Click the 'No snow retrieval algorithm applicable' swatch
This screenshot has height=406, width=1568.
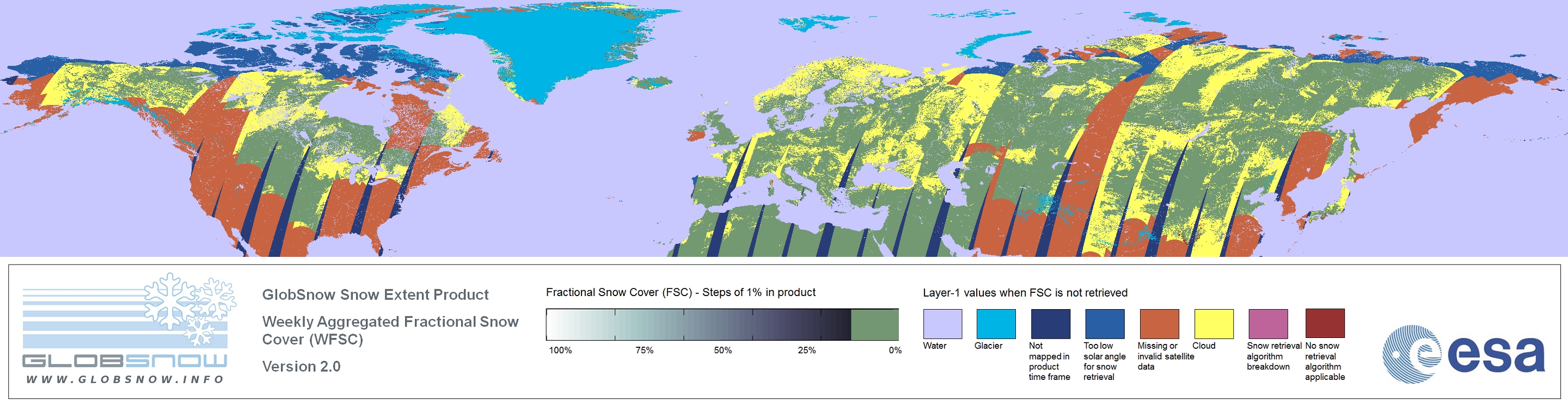tap(1325, 324)
